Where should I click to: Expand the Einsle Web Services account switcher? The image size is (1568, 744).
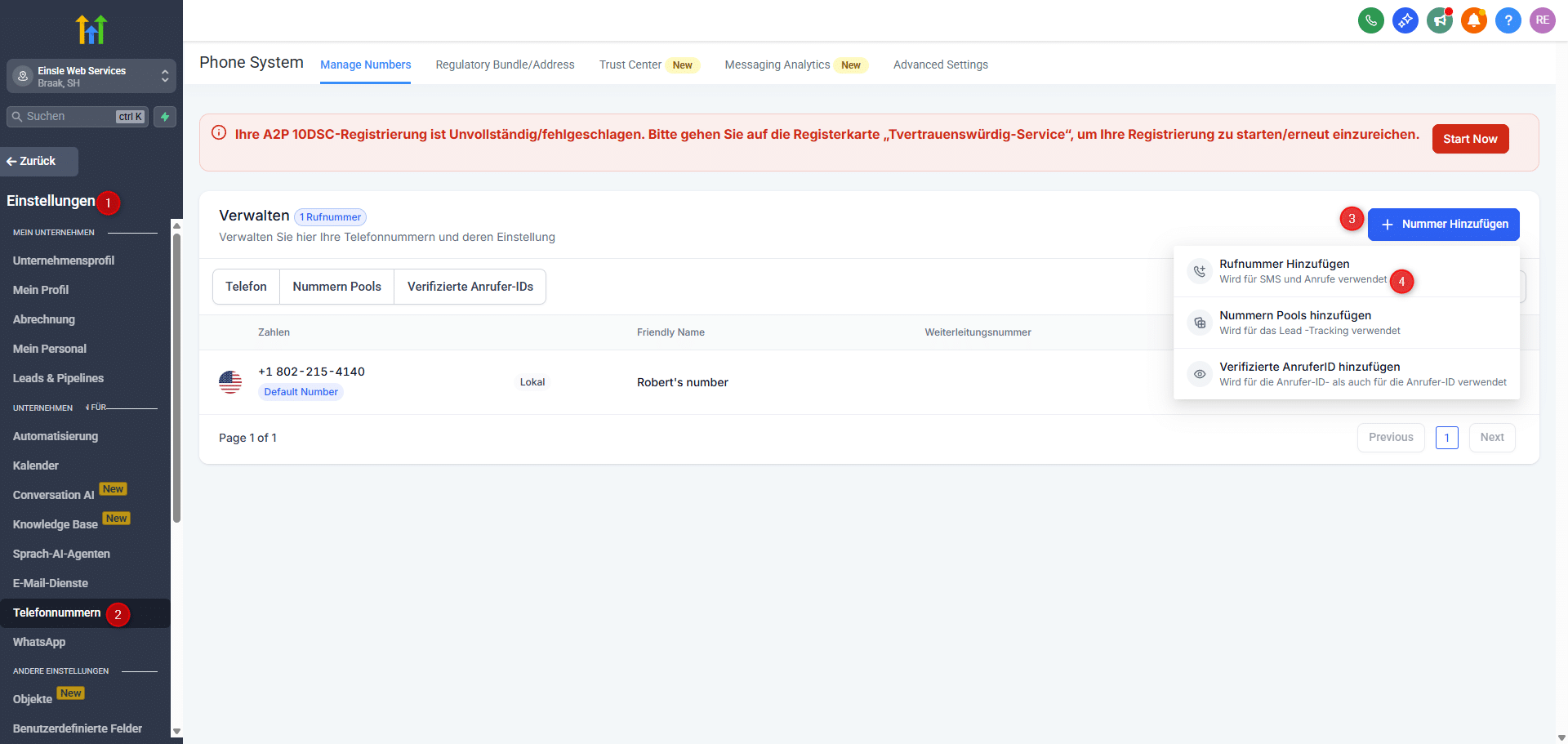pyautogui.click(x=91, y=76)
